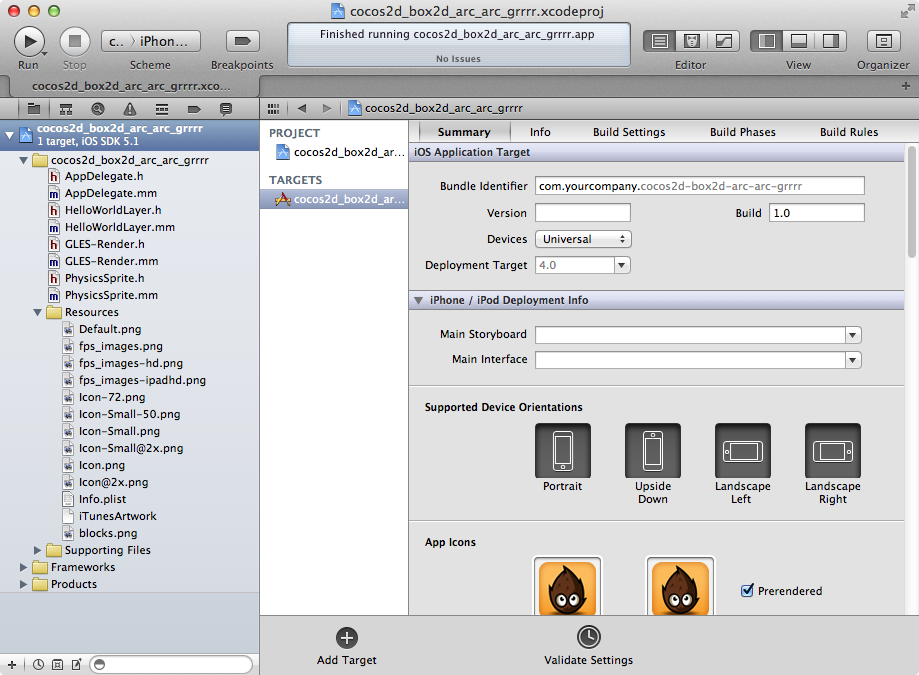Click the navigator filter search field
This screenshot has height=675, width=919.
tap(171, 664)
